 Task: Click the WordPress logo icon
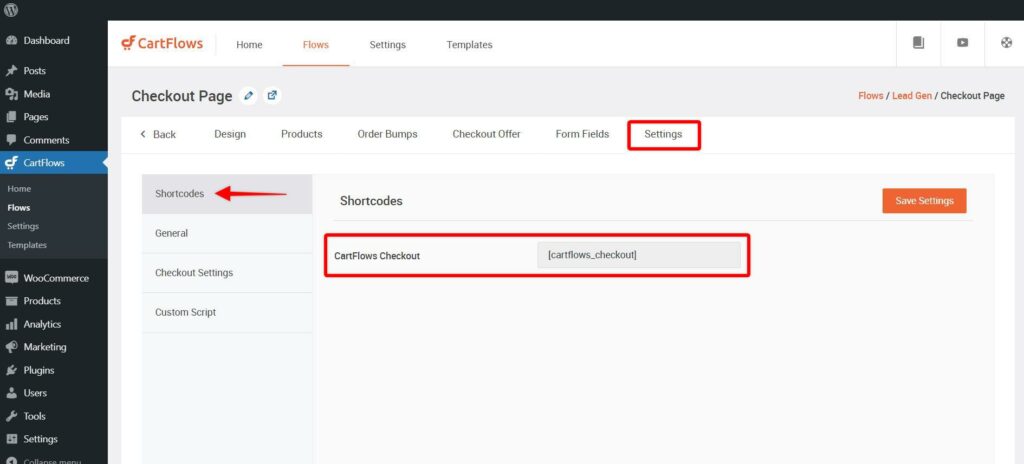10,10
